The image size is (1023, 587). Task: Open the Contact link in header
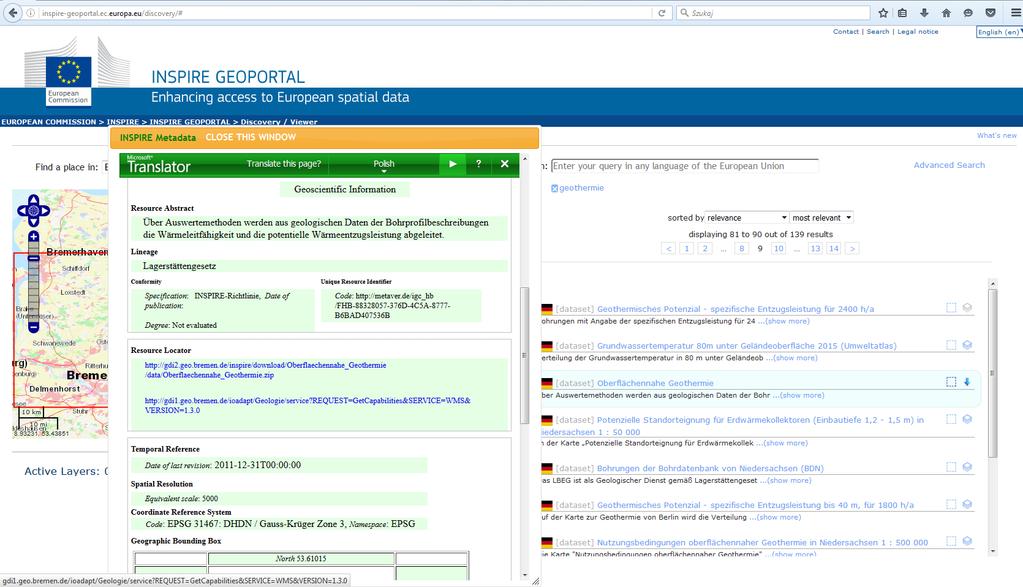[x=846, y=31]
